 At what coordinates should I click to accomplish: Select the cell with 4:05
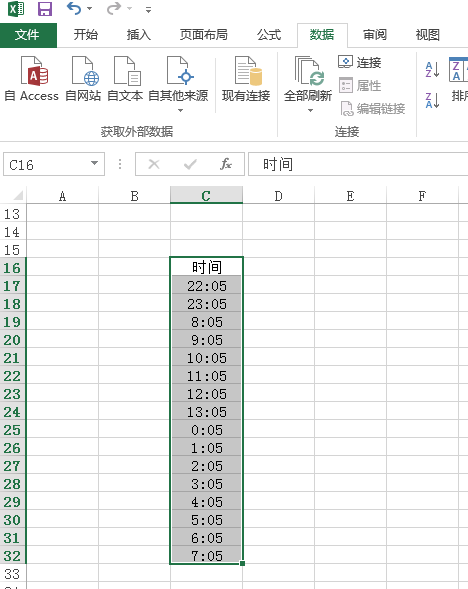(x=206, y=501)
